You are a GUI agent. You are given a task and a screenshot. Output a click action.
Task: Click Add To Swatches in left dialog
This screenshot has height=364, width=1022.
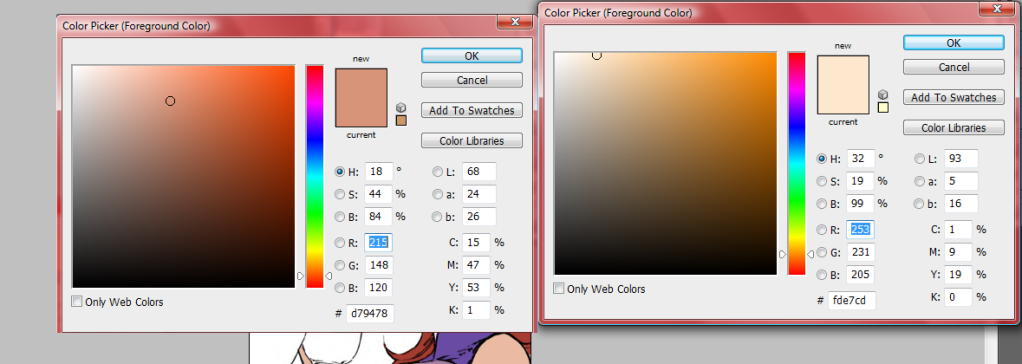point(472,110)
